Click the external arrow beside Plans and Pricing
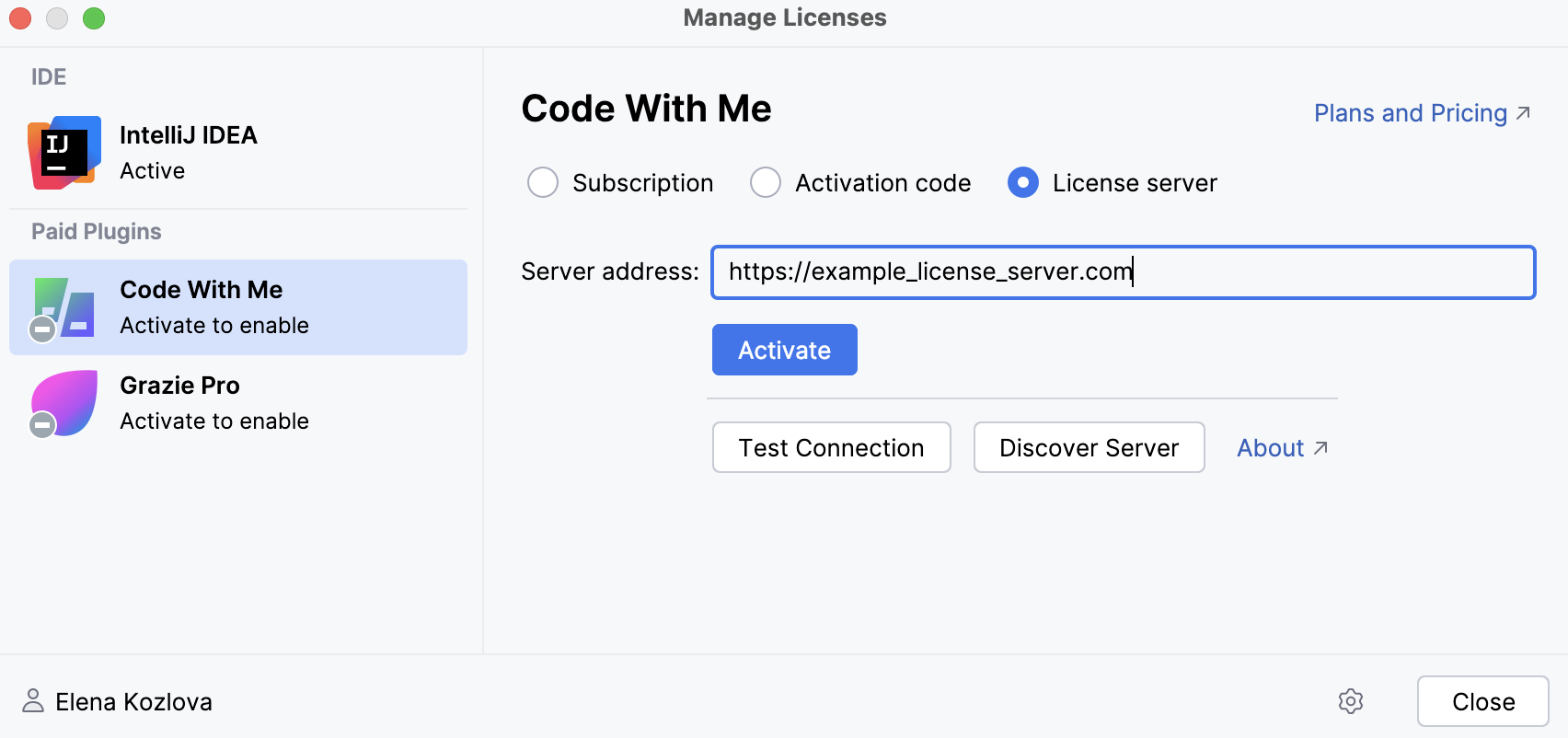This screenshot has width=1568, height=738. 1524,113
